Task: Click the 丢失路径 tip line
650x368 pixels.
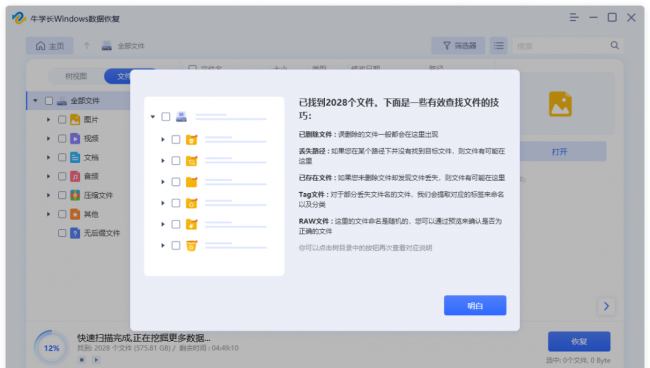Action: click(402, 156)
